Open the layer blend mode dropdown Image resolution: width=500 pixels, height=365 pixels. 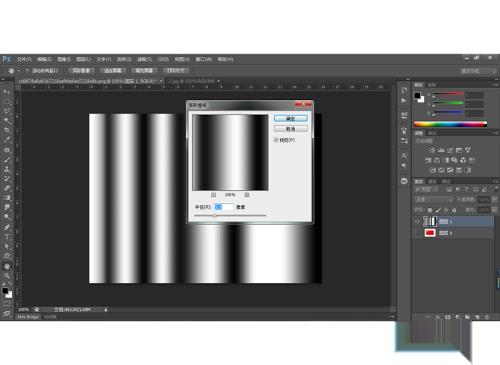click(x=434, y=199)
